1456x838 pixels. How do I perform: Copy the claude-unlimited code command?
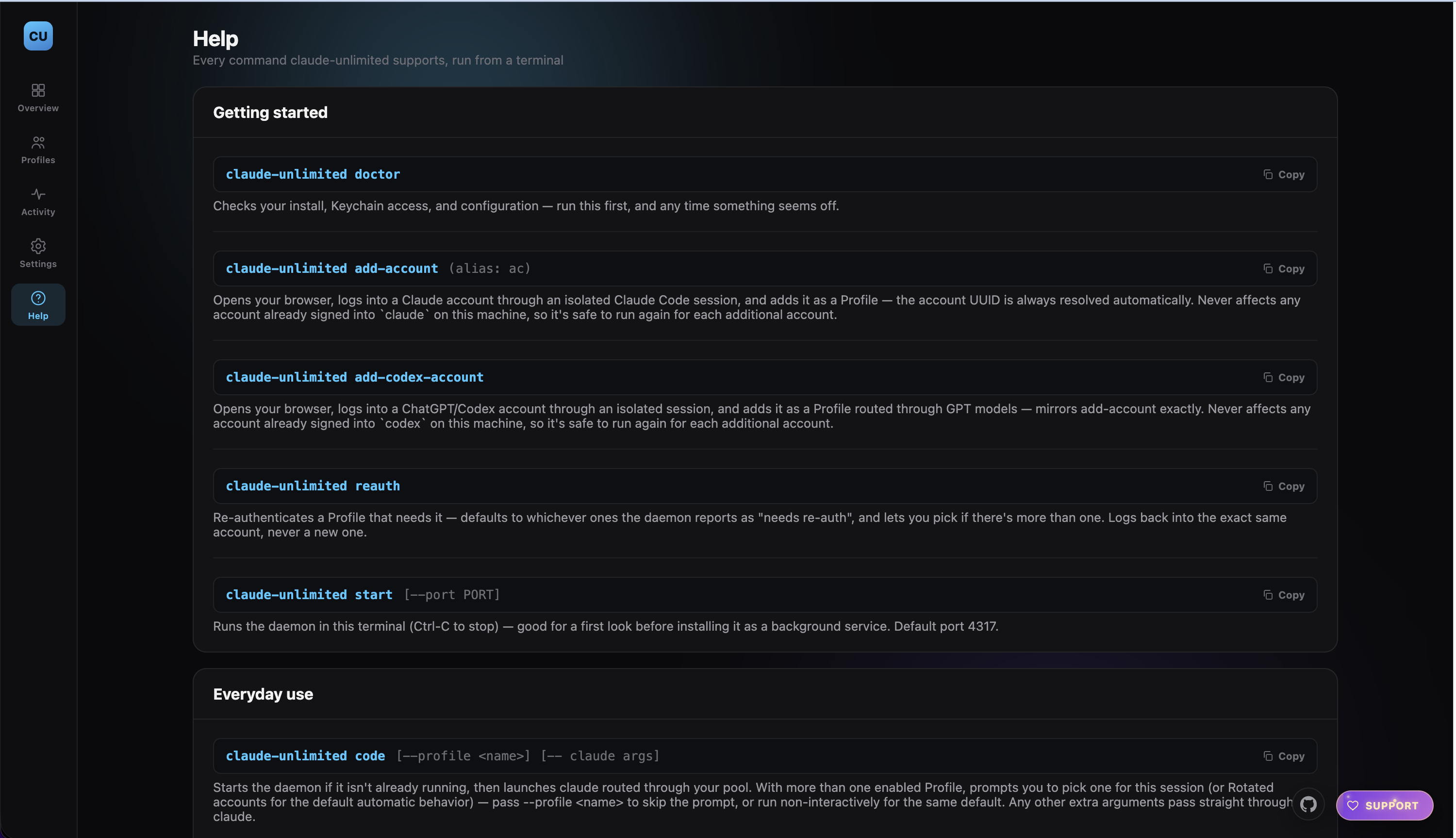(x=1283, y=756)
